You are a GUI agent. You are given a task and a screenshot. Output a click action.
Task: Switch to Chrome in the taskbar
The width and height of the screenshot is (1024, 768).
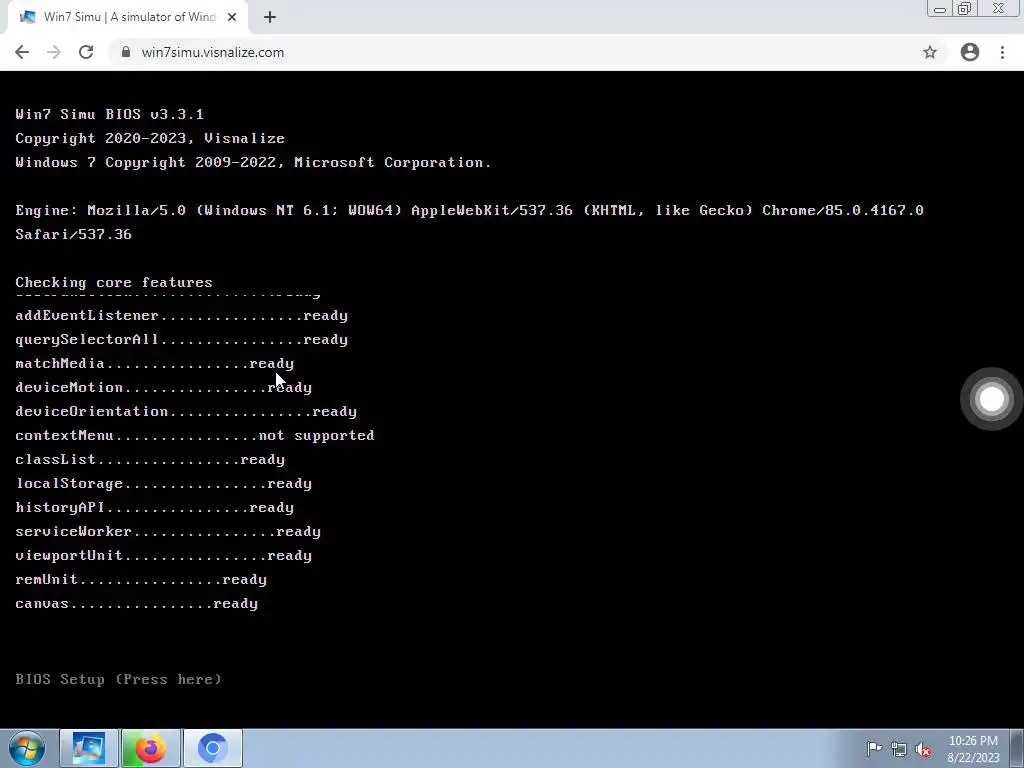[x=213, y=748]
